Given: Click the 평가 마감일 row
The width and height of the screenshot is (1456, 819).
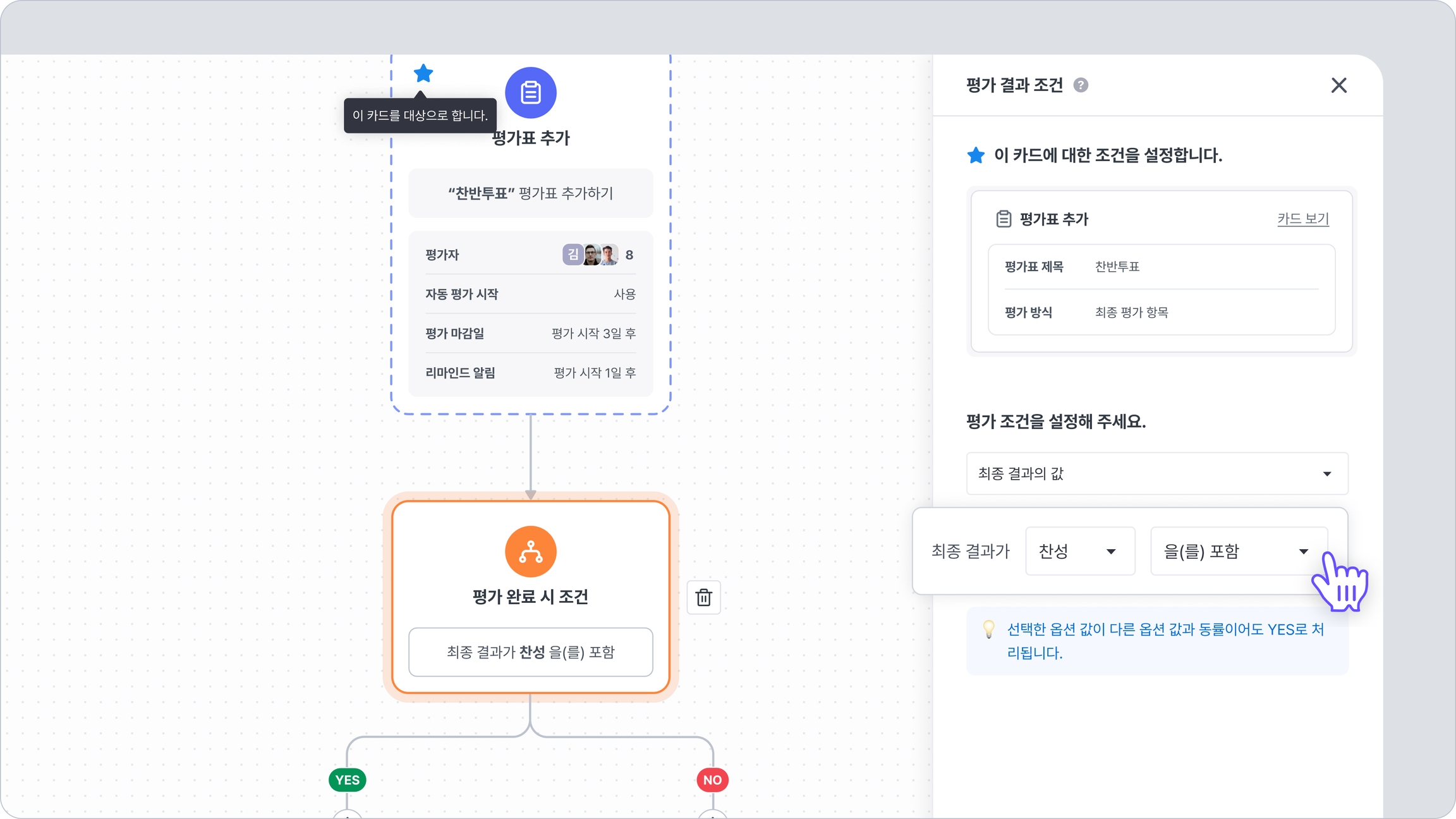Looking at the screenshot, I should pyautogui.click(x=530, y=333).
